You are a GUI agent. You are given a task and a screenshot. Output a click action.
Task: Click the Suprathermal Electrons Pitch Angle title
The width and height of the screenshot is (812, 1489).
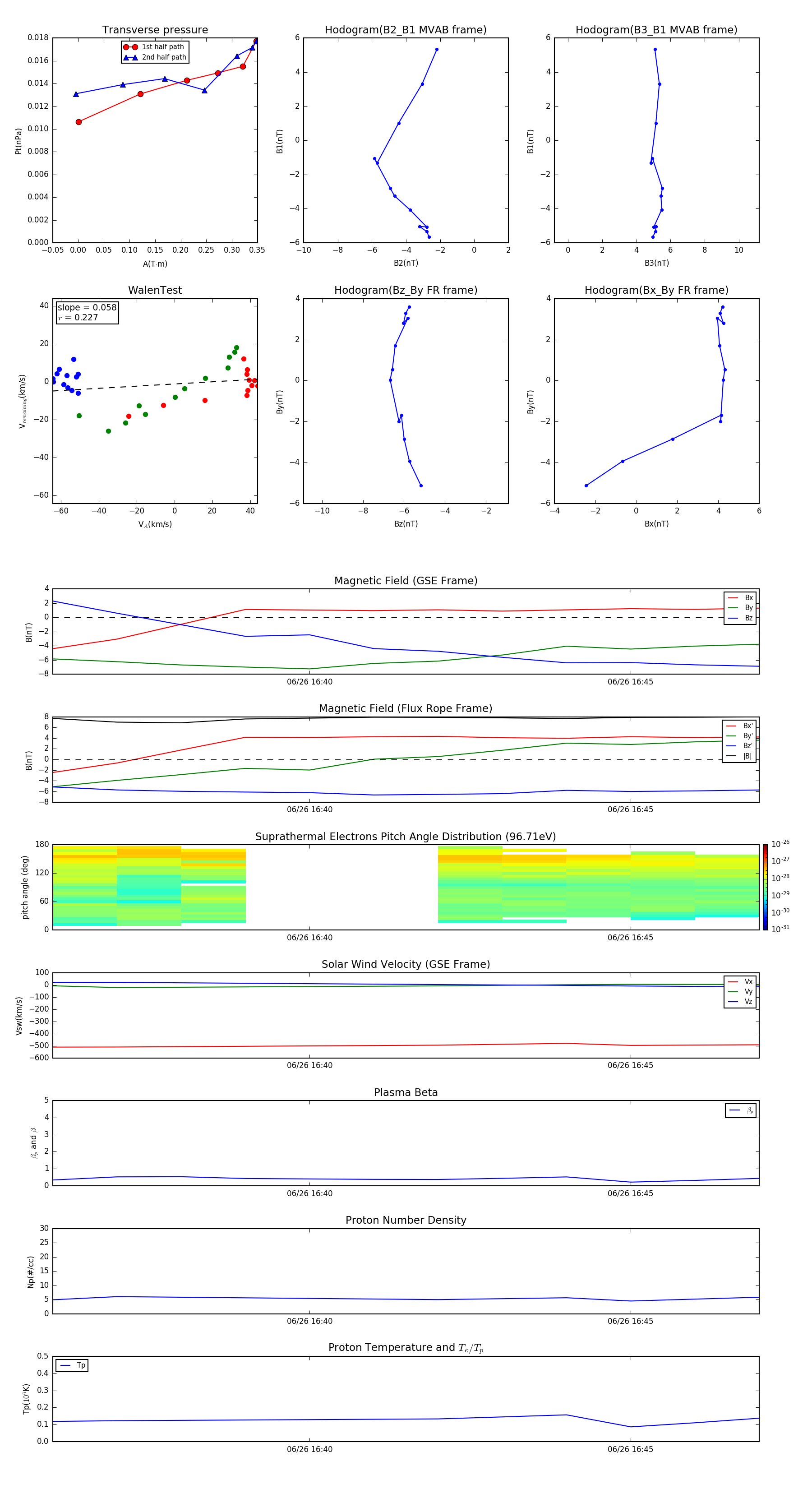click(406, 837)
